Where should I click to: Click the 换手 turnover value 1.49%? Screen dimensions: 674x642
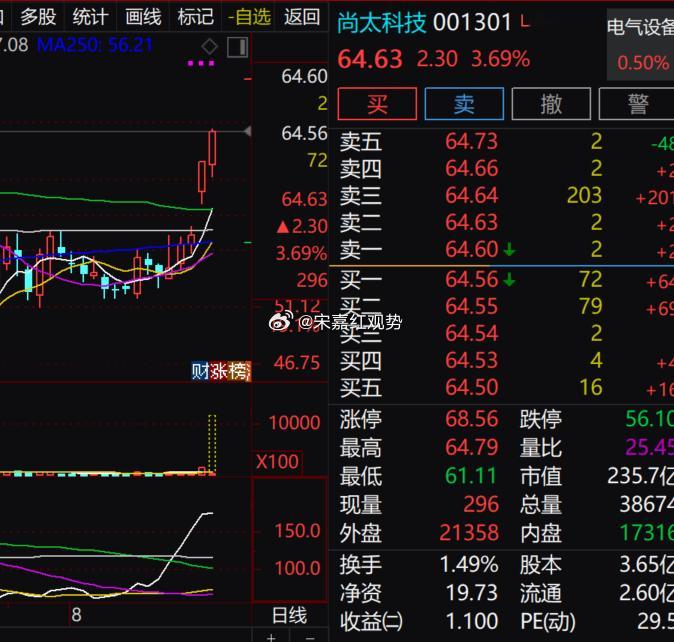pos(469,565)
